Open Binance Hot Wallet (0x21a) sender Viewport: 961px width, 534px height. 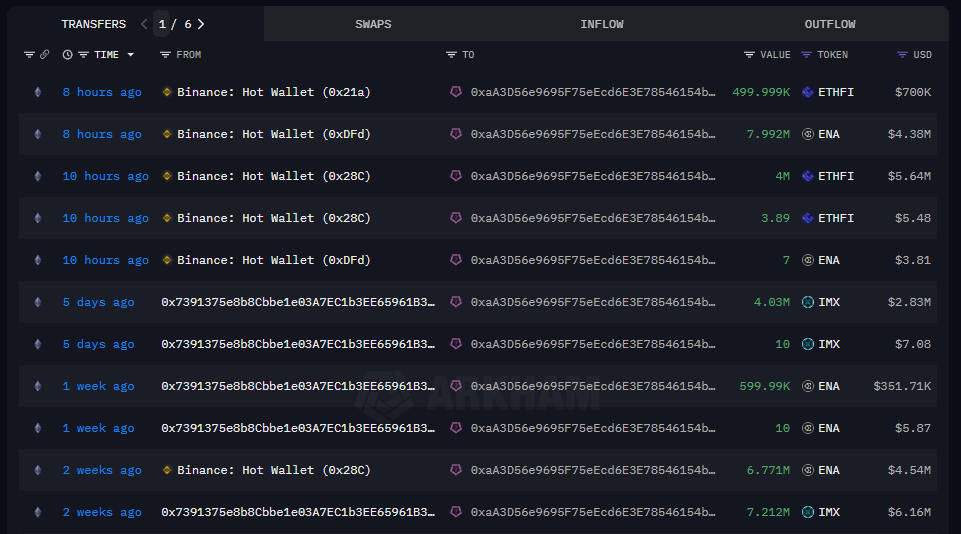pyautogui.click(x=273, y=92)
